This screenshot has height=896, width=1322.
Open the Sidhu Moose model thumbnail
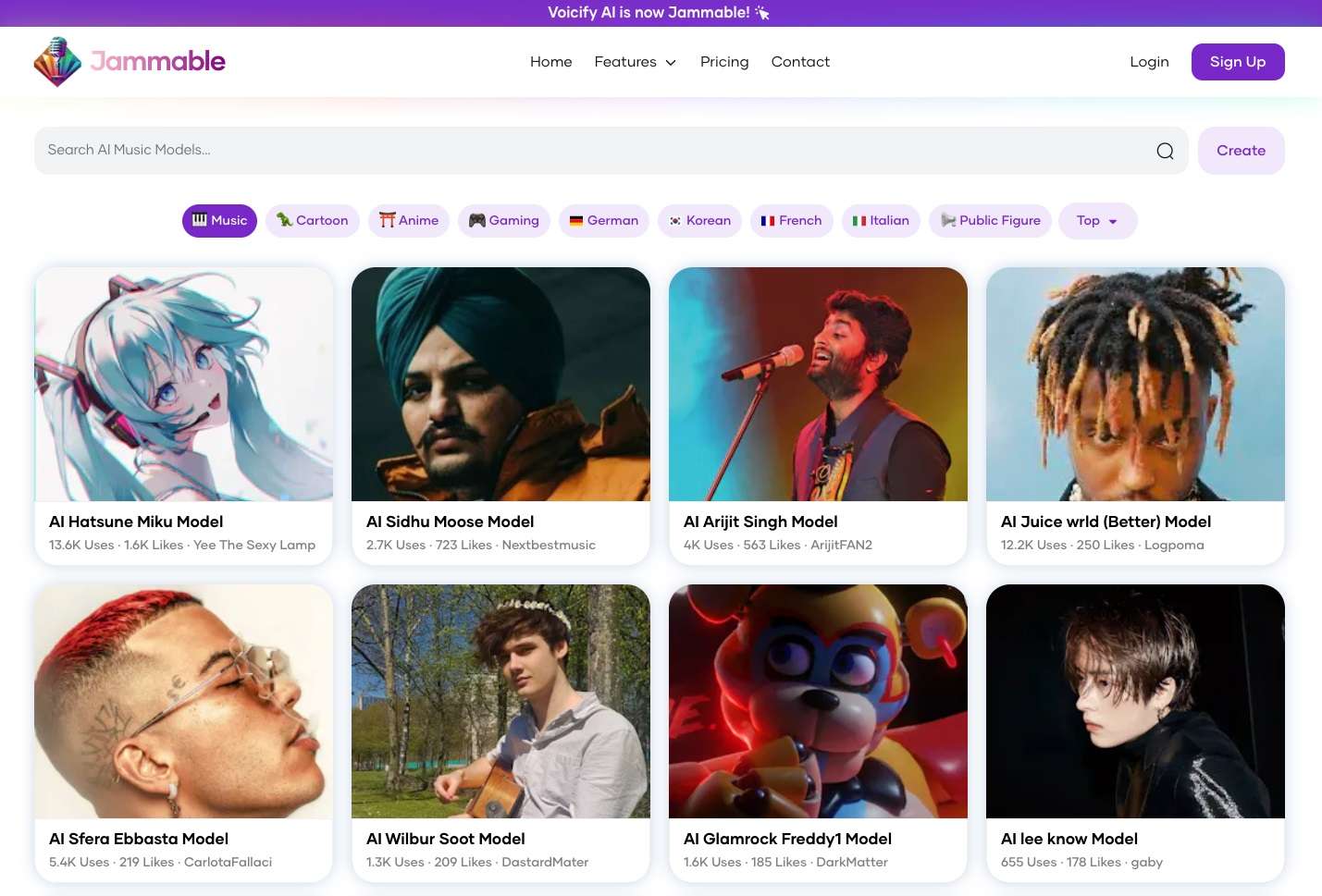click(x=500, y=385)
